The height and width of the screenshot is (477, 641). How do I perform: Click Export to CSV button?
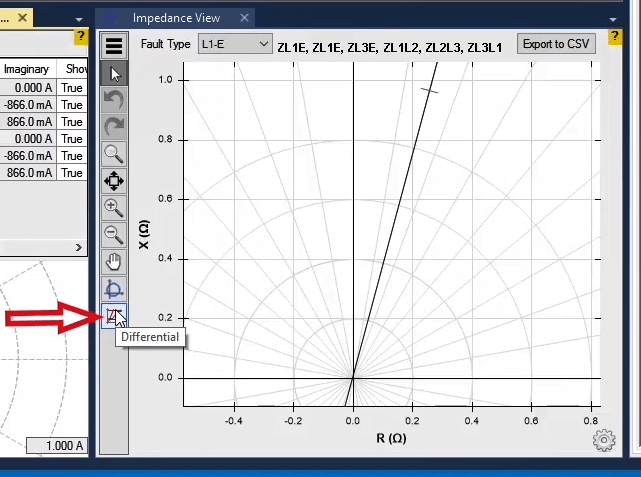[x=557, y=44]
